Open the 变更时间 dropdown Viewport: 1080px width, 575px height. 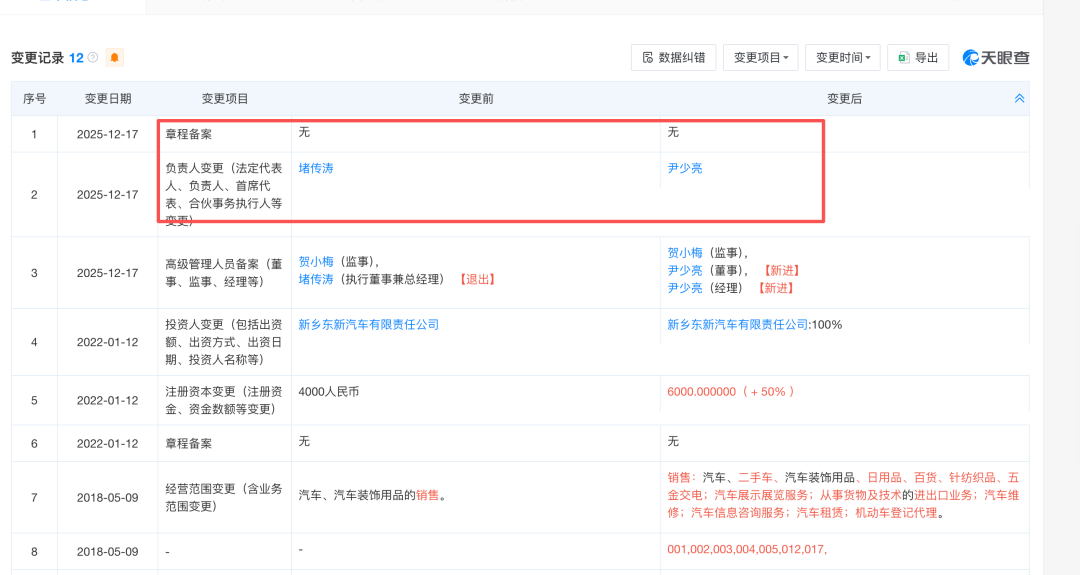click(842, 58)
